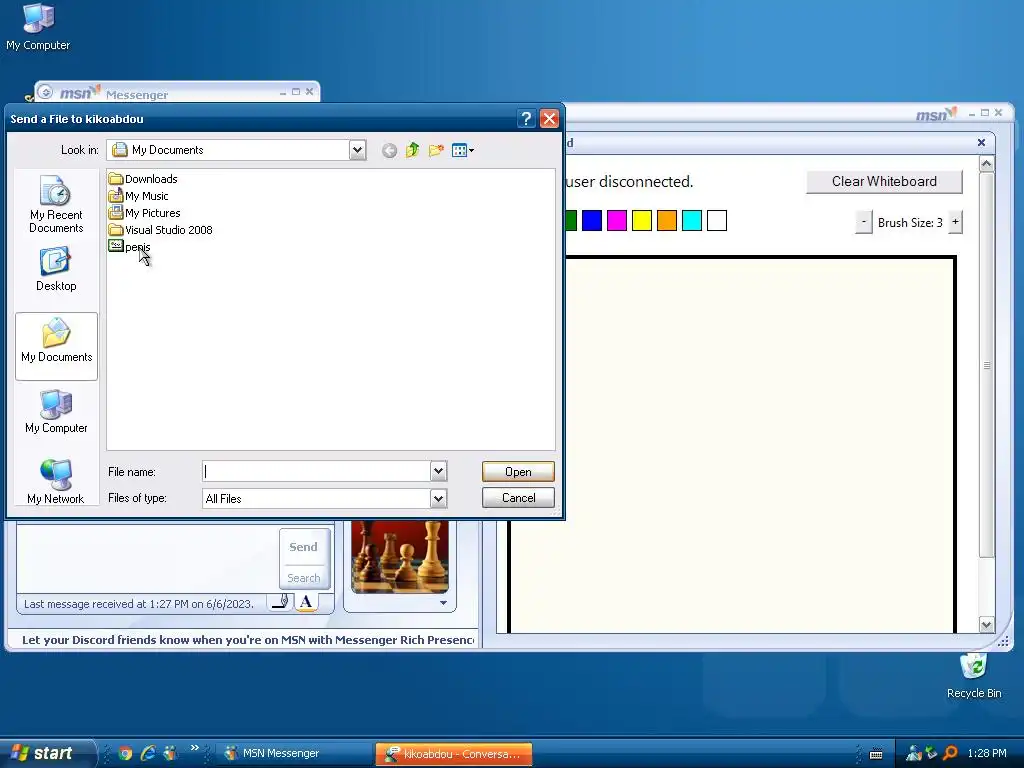1024x768 pixels.
Task: Select Recycle Bin desktop icon
Action: click(x=974, y=677)
